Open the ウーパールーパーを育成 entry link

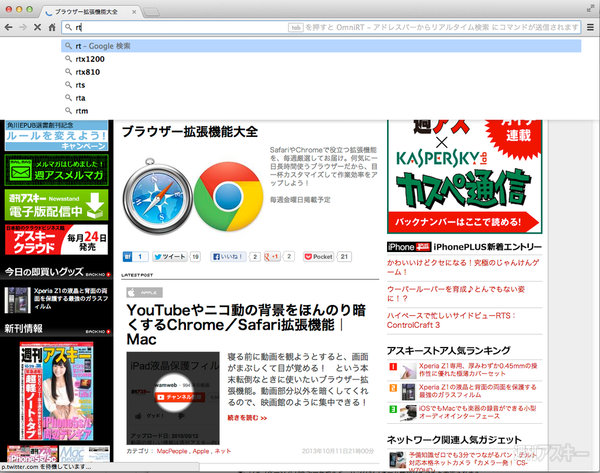pos(455,294)
